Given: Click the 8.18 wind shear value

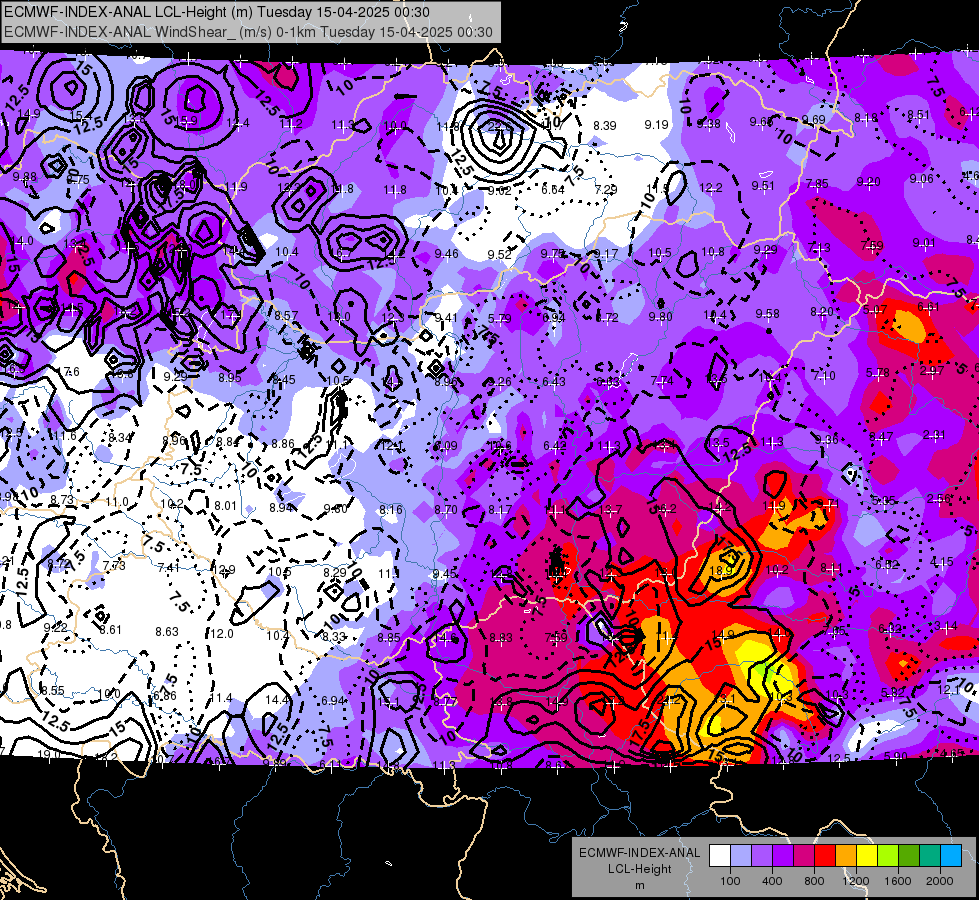Looking at the screenshot, I should coord(866,118).
